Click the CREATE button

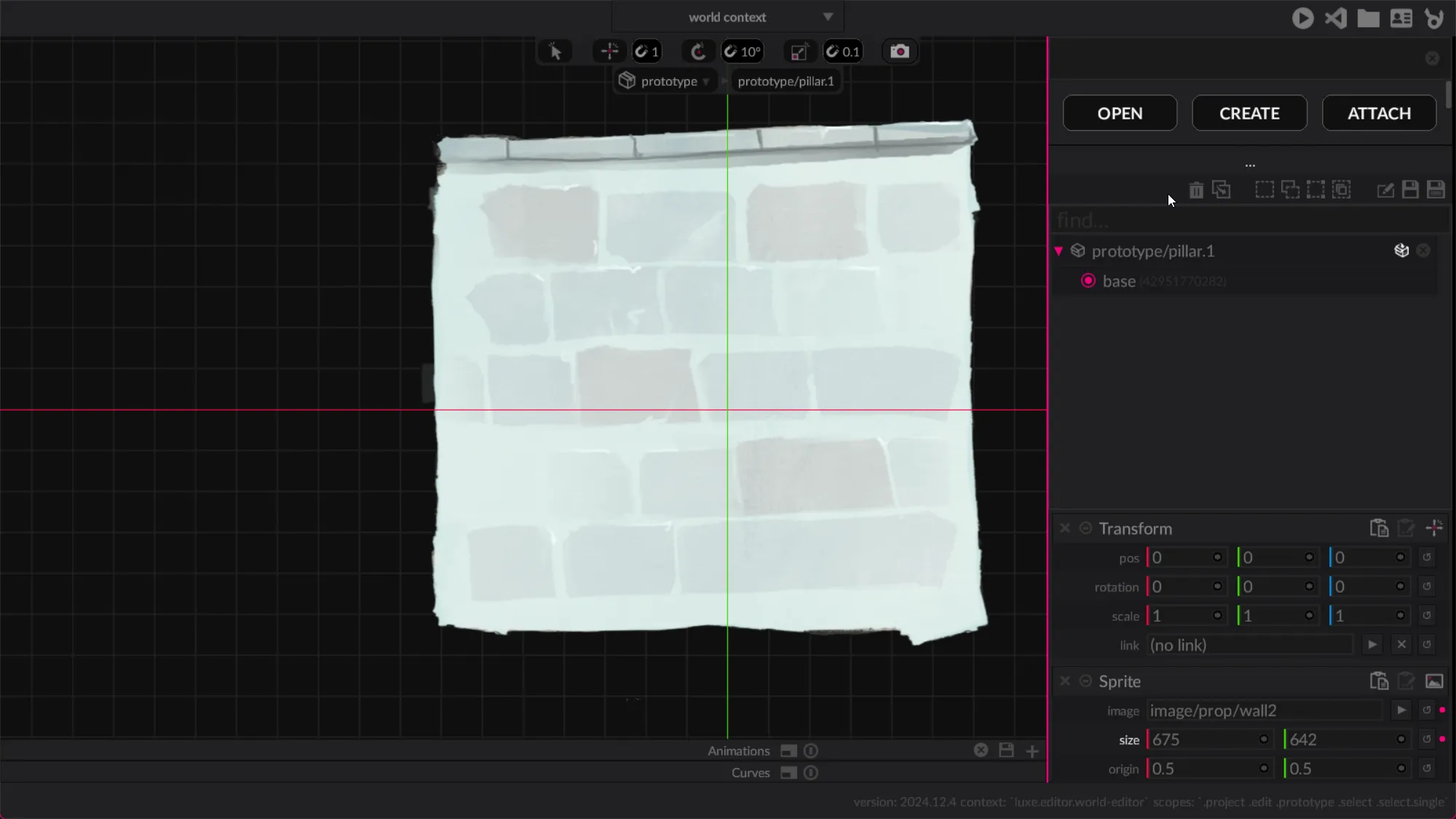[x=1249, y=114]
